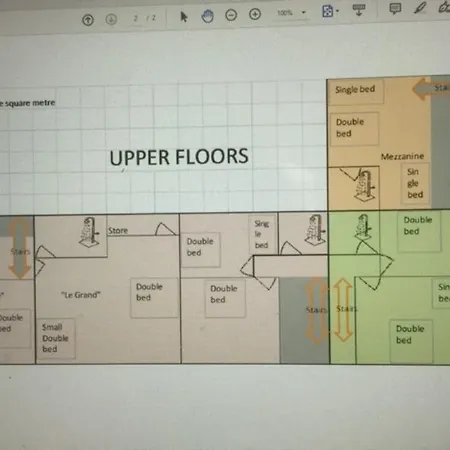The height and width of the screenshot is (450, 450).
Task: Click the fit page view icon
Action: (x=328, y=11)
